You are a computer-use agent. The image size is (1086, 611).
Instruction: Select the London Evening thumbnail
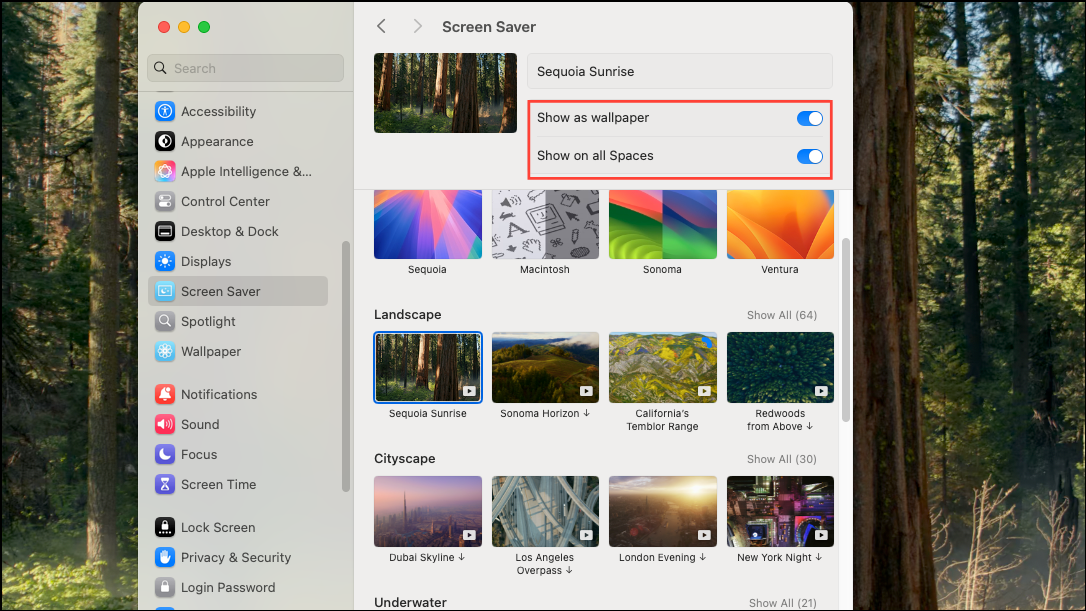click(x=663, y=511)
